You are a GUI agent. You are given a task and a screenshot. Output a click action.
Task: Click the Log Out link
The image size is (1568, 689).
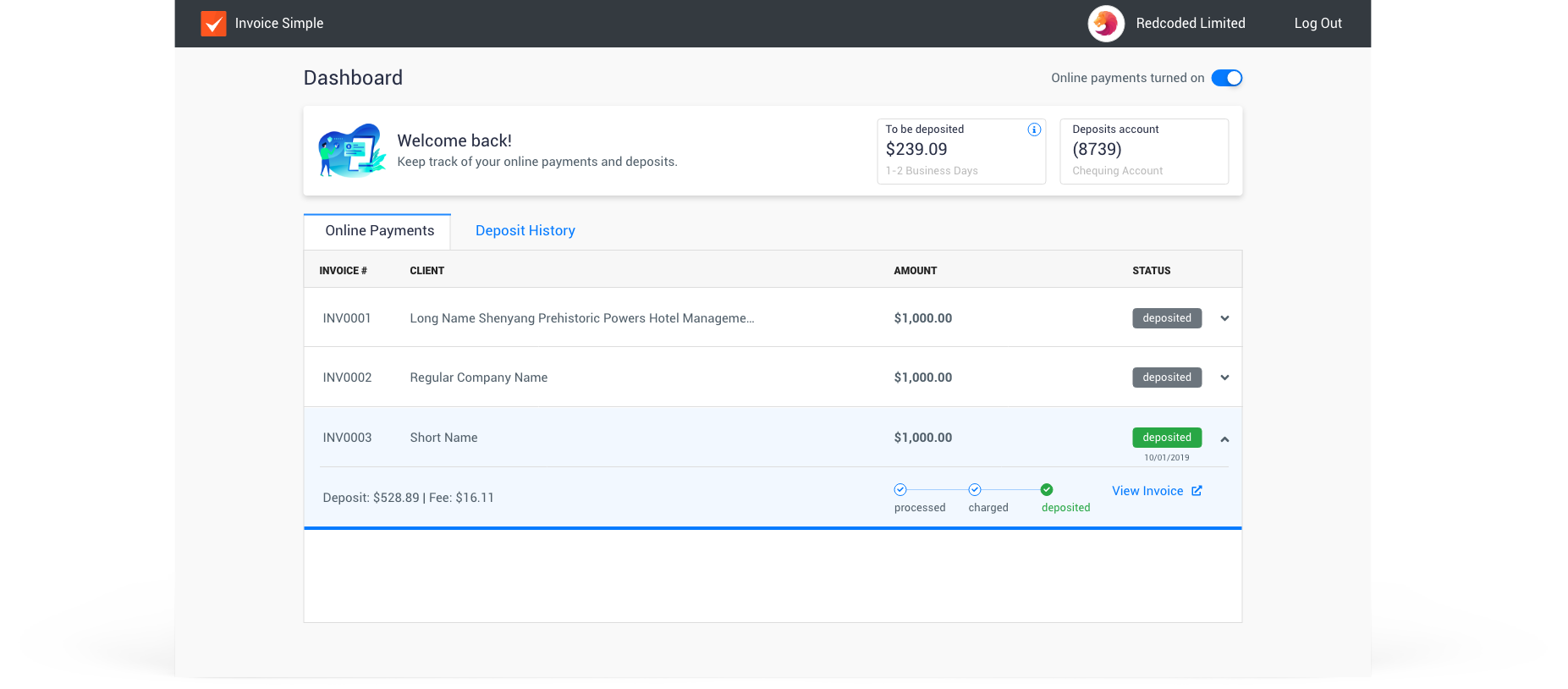coord(1318,24)
